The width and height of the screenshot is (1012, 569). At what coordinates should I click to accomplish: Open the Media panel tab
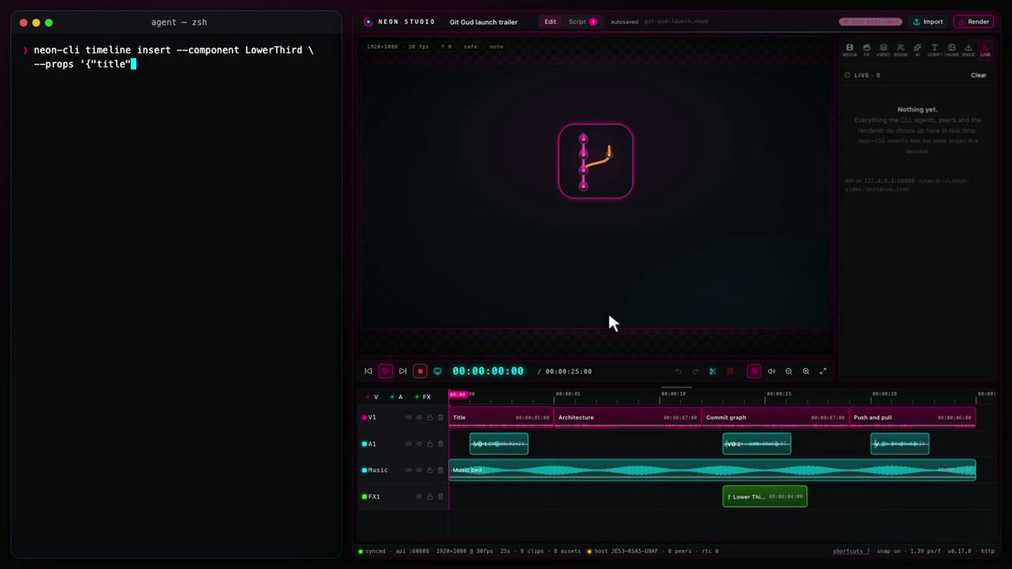point(849,50)
